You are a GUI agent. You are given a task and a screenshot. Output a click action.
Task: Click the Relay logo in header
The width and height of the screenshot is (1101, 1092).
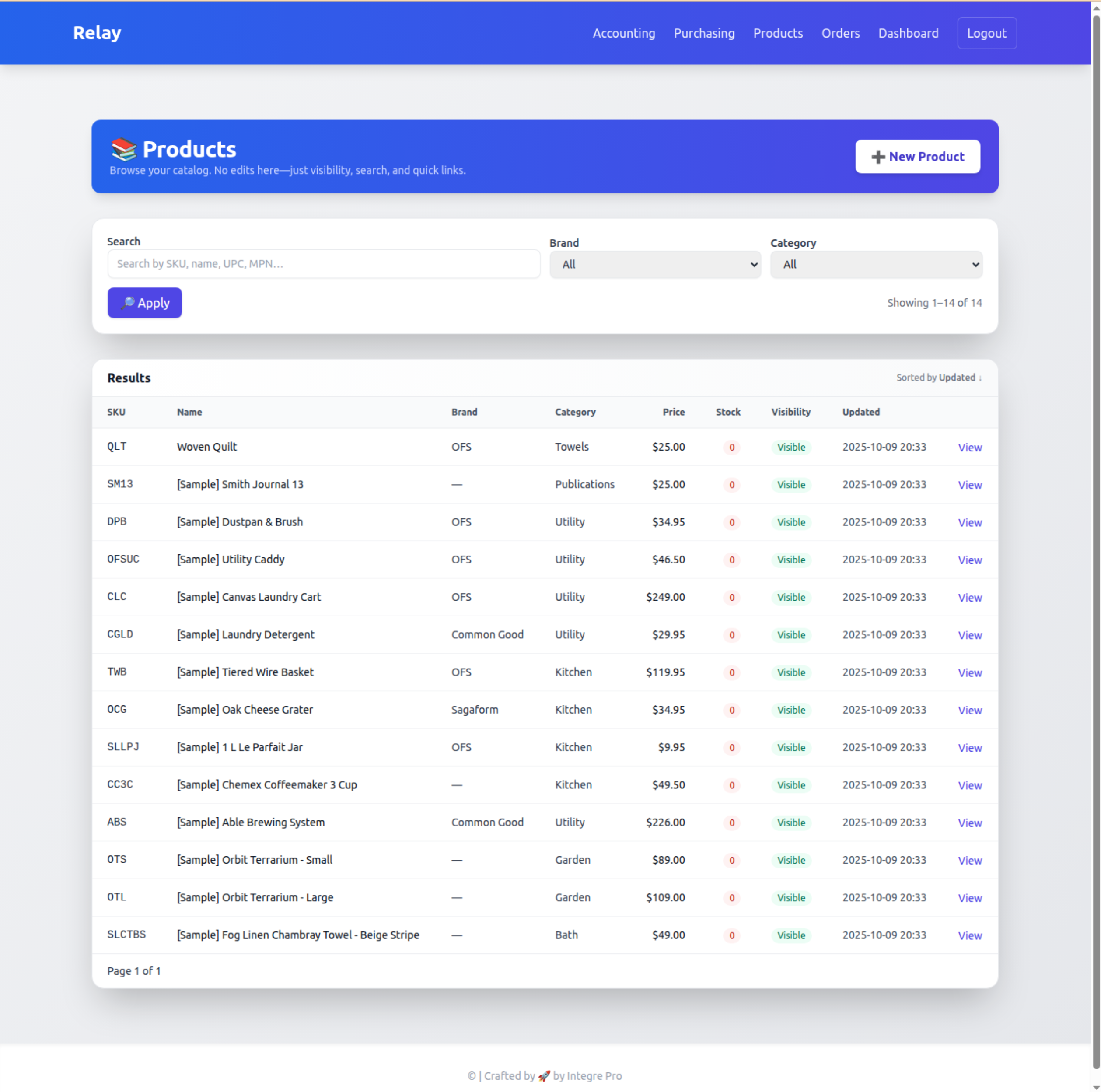[x=97, y=32]
